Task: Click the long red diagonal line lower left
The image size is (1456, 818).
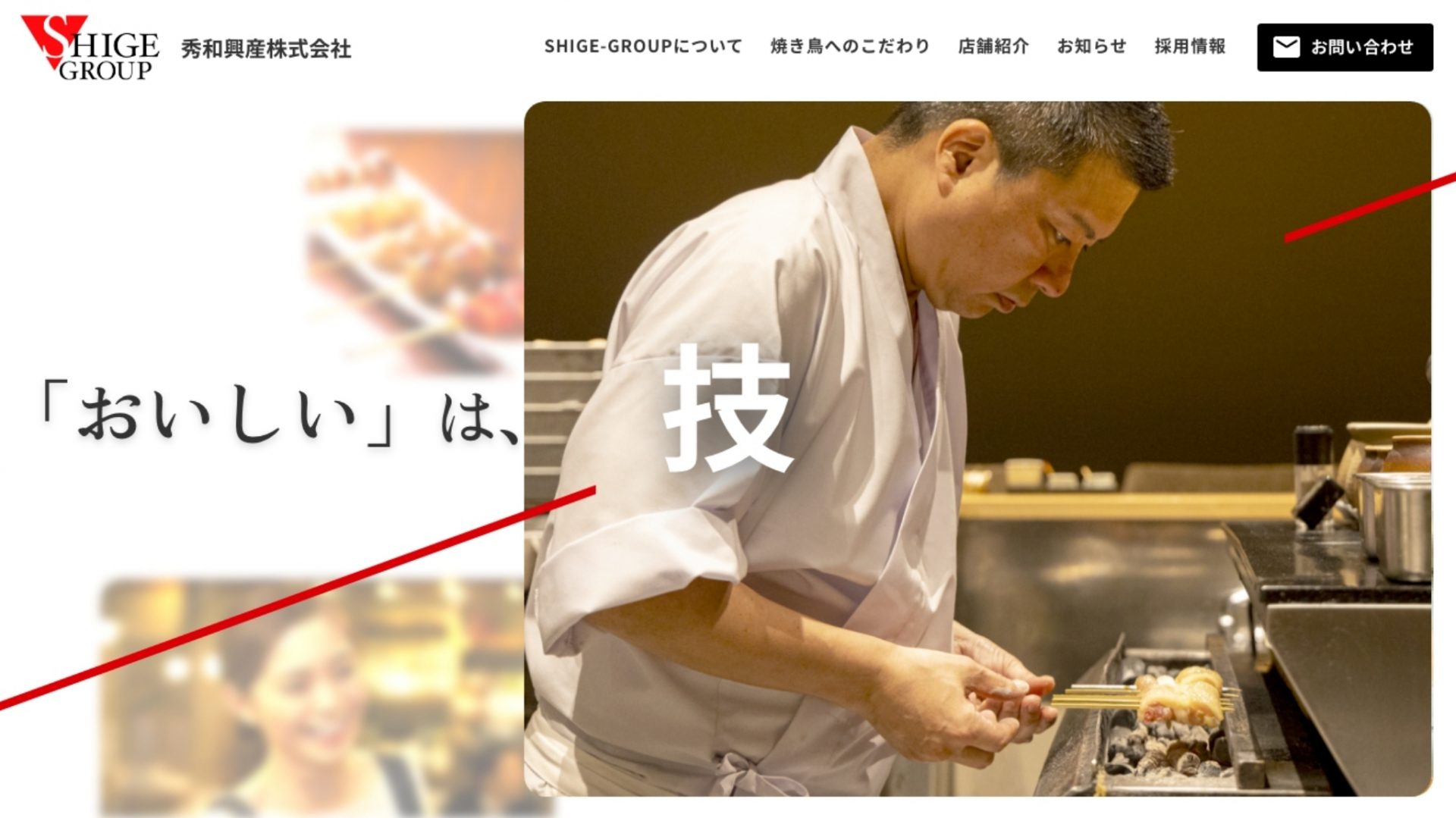Action: click(x=297, y=599)
